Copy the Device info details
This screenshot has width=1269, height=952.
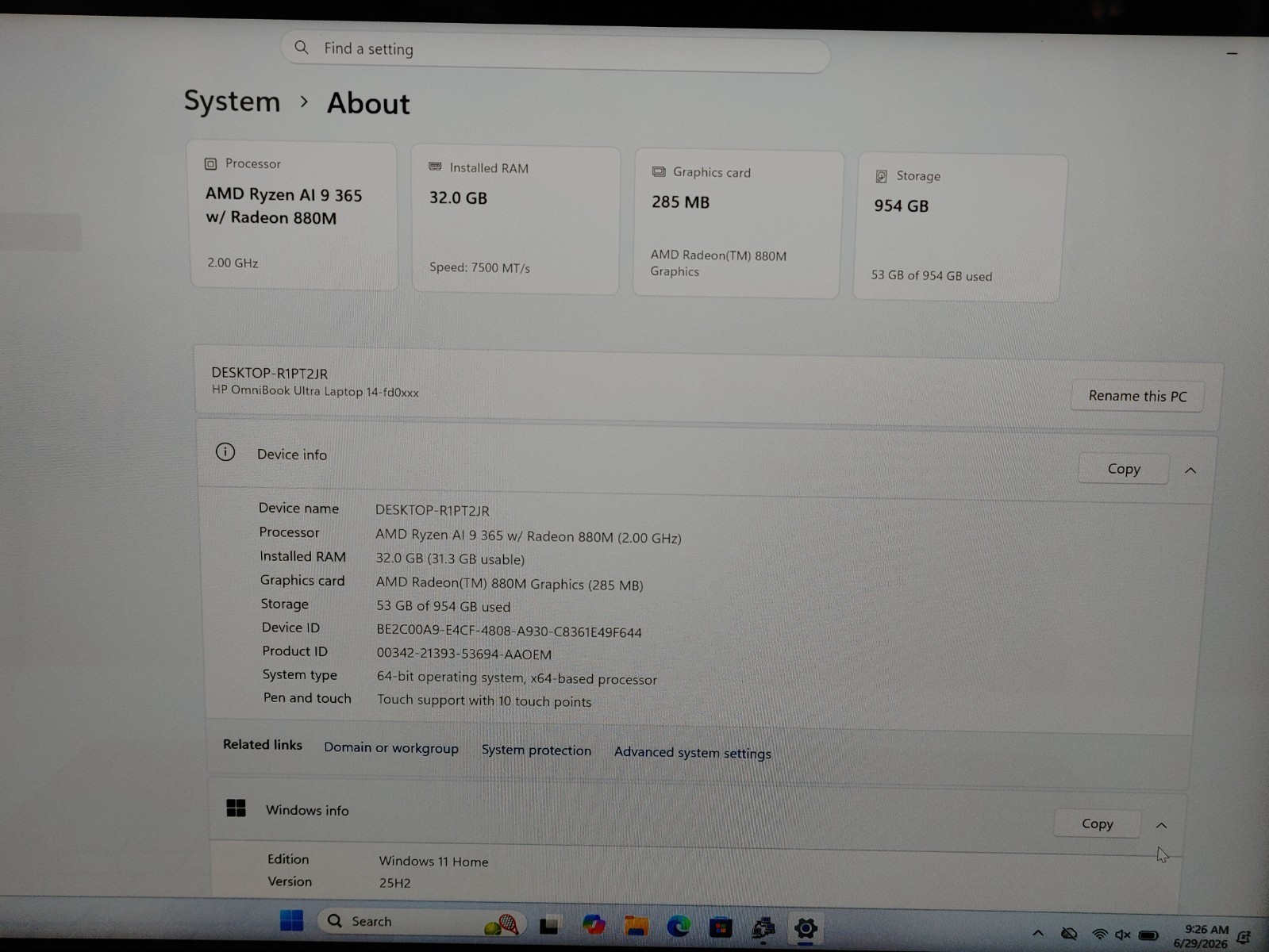1123,469
